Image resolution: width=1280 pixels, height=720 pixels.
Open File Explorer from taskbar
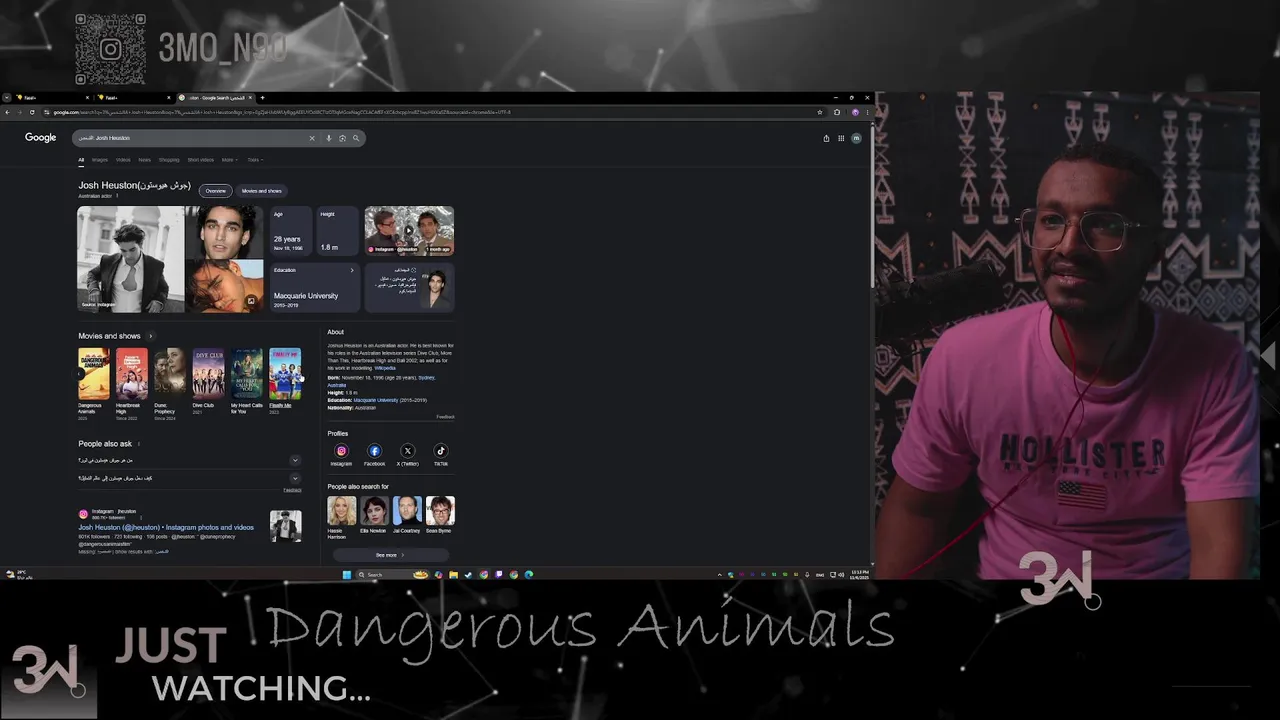(x=453, y=575)
